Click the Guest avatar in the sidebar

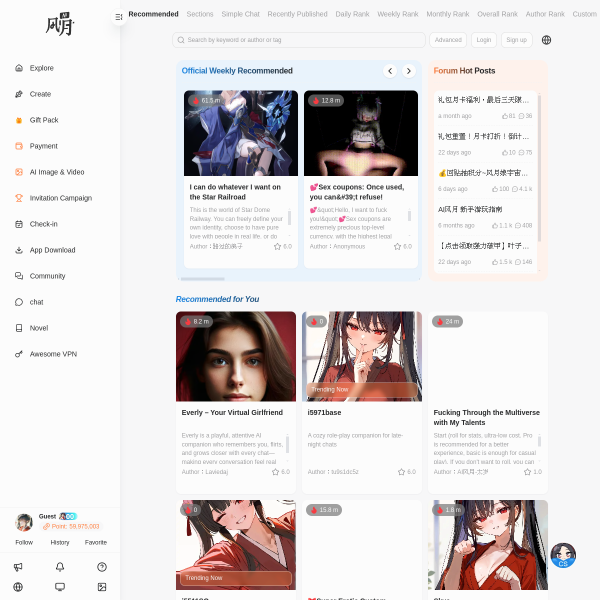(24, 522)
